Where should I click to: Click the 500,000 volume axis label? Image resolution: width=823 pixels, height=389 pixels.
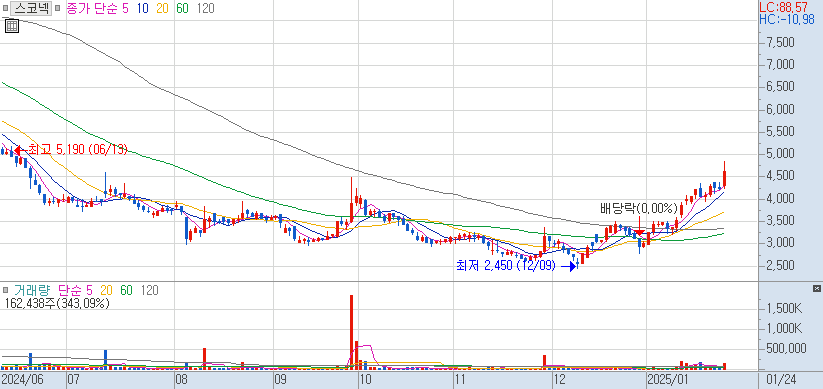786,349
